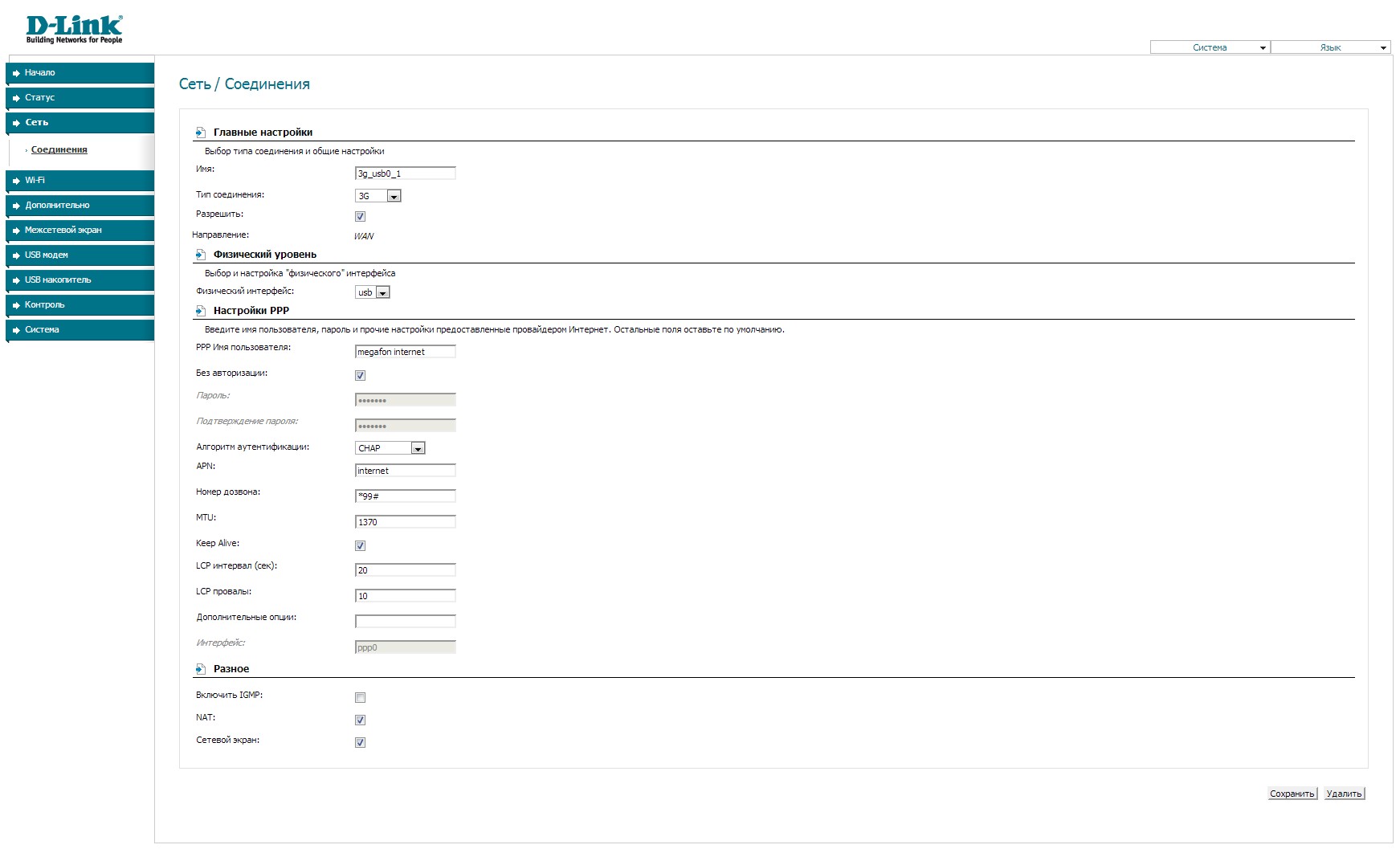Click the APN input field
Image resolution: width=1400 pixels, height=857 pixels.
tap(405, 471)
